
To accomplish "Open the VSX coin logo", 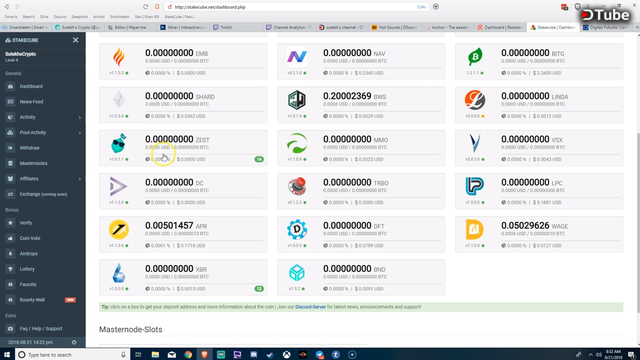I will click(475, 143).
